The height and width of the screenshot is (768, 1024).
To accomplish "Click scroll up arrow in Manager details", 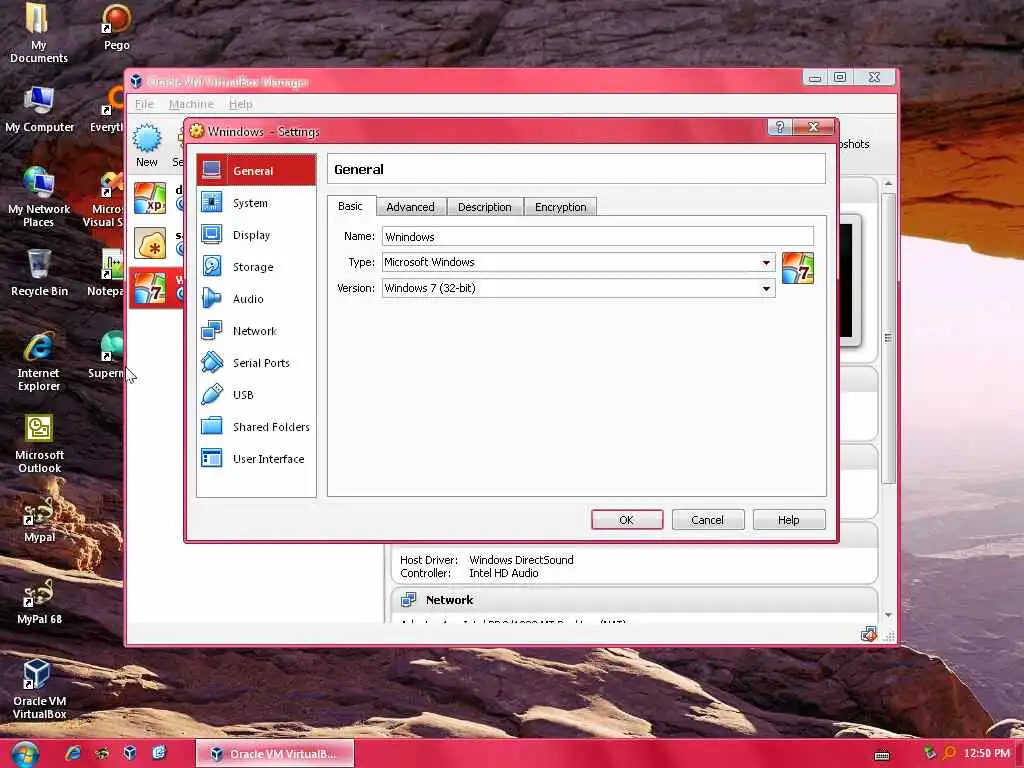I will pos(888,184).
